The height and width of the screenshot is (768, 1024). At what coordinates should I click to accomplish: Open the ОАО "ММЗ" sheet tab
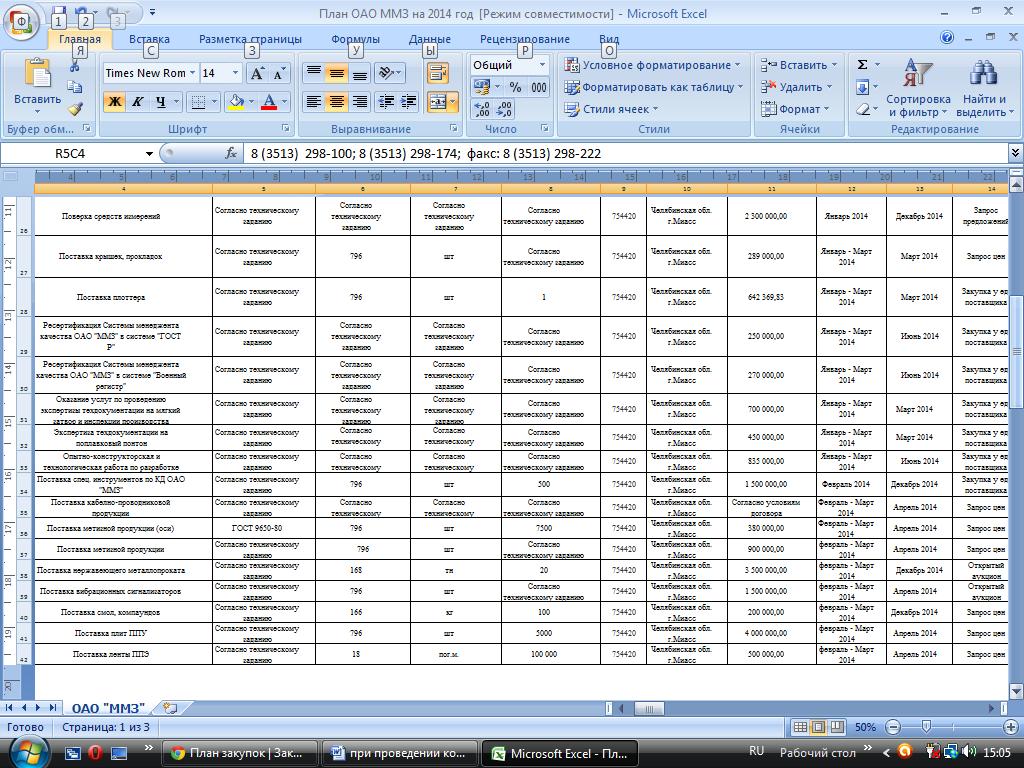coord(108,708)
